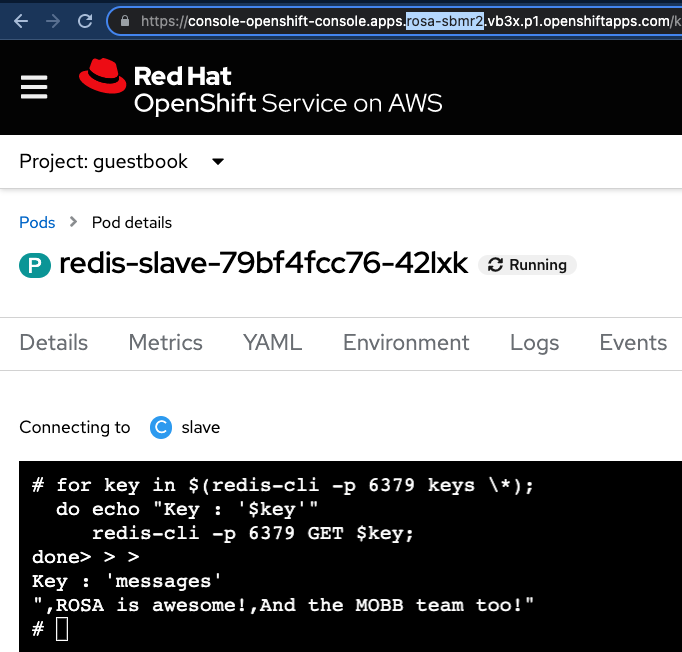Click the green Pod 'P' badge
The image size is (682, 652).
(34, 265)
